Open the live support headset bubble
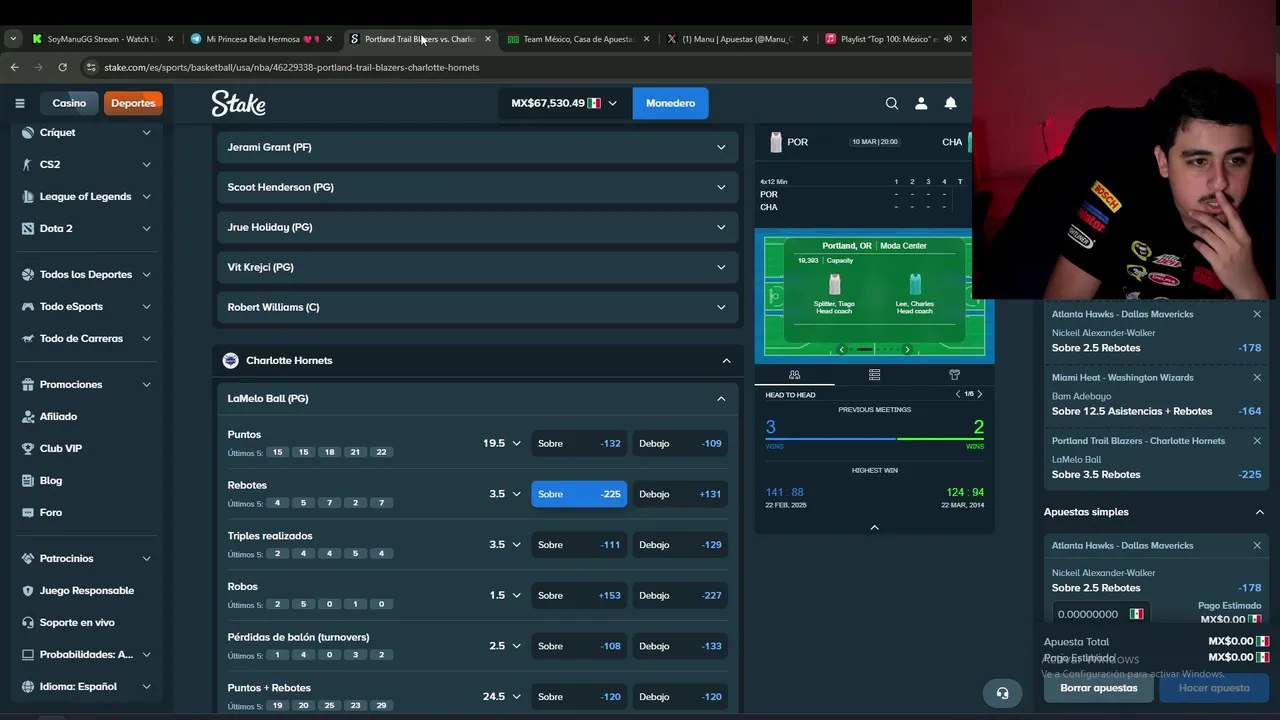The height and width of the screenshot is (720, 1280). (1002, 693)
